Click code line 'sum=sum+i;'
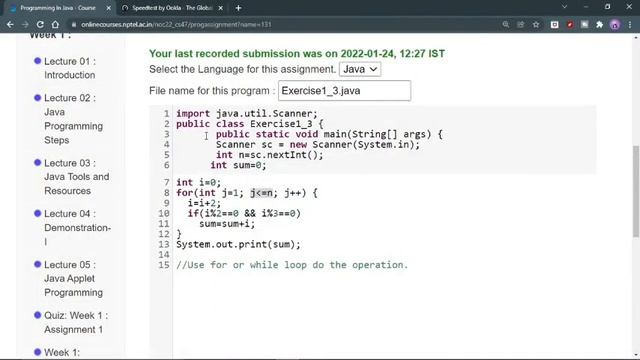Screen dimensions: 640x360 click(x=227, y=224)
